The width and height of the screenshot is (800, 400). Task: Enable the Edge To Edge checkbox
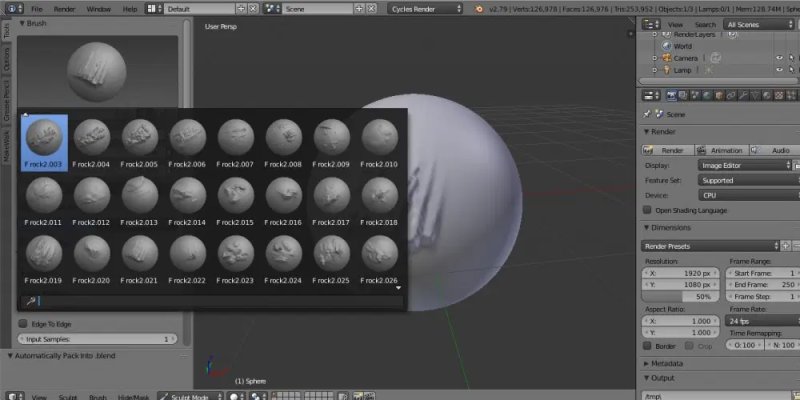click(x=23, y=324)
